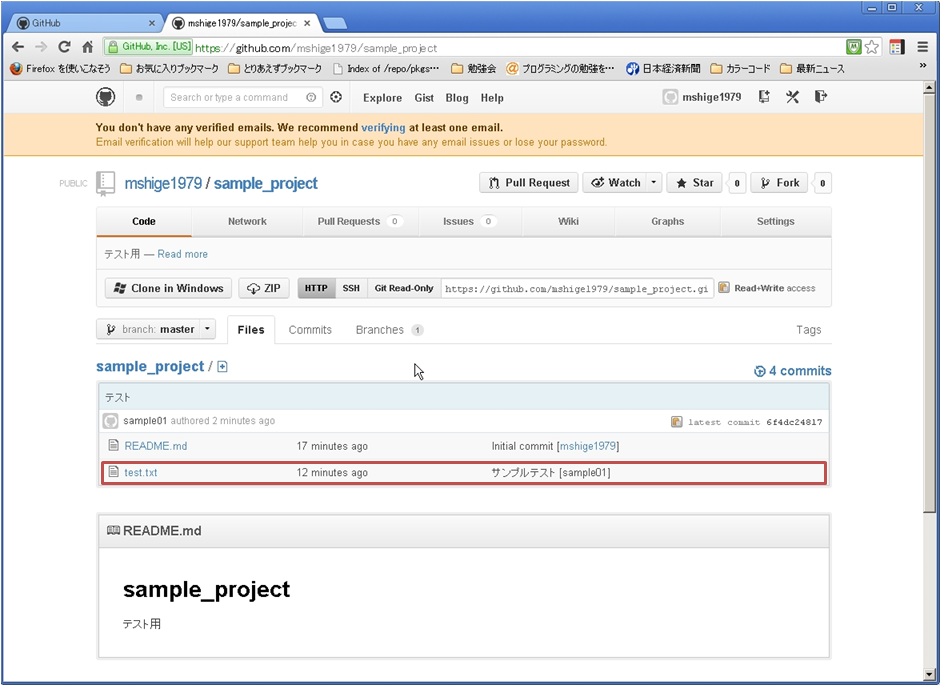The width and height of the screenshot is (946, 689).
Task: Select Git Read-Only clone protocol
Action: 404,288
